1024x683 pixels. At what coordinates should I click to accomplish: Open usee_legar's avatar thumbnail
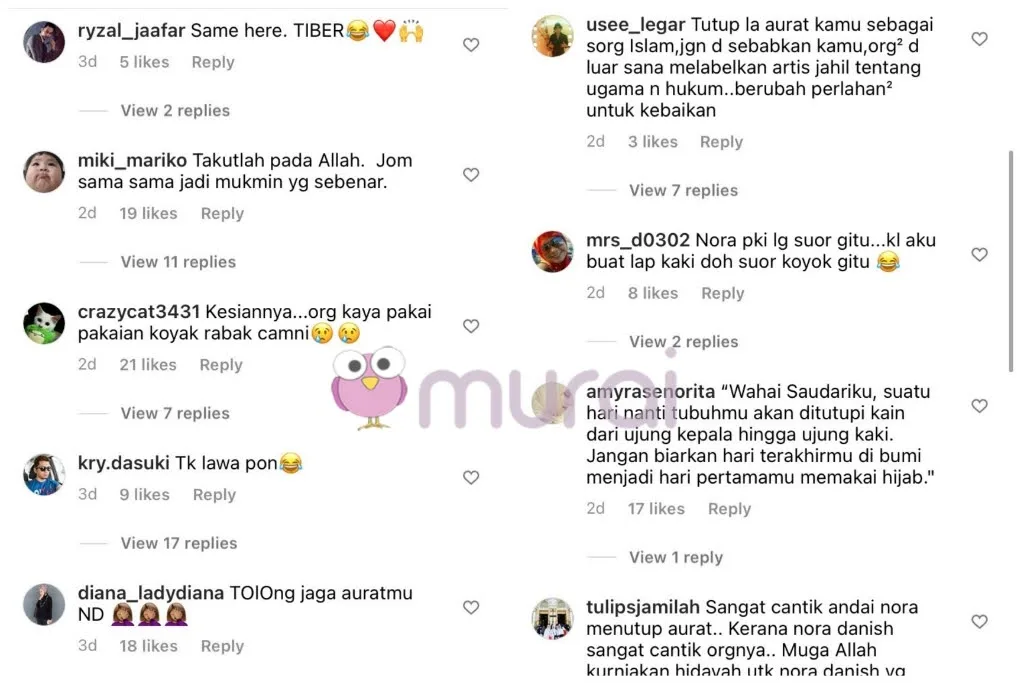(552, 36)
